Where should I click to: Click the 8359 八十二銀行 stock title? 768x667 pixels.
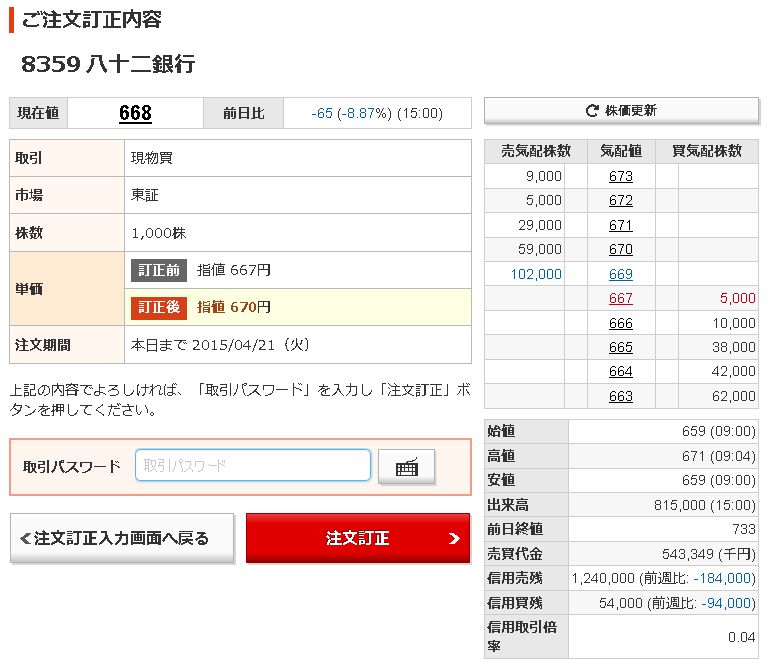tap(108, 64)
